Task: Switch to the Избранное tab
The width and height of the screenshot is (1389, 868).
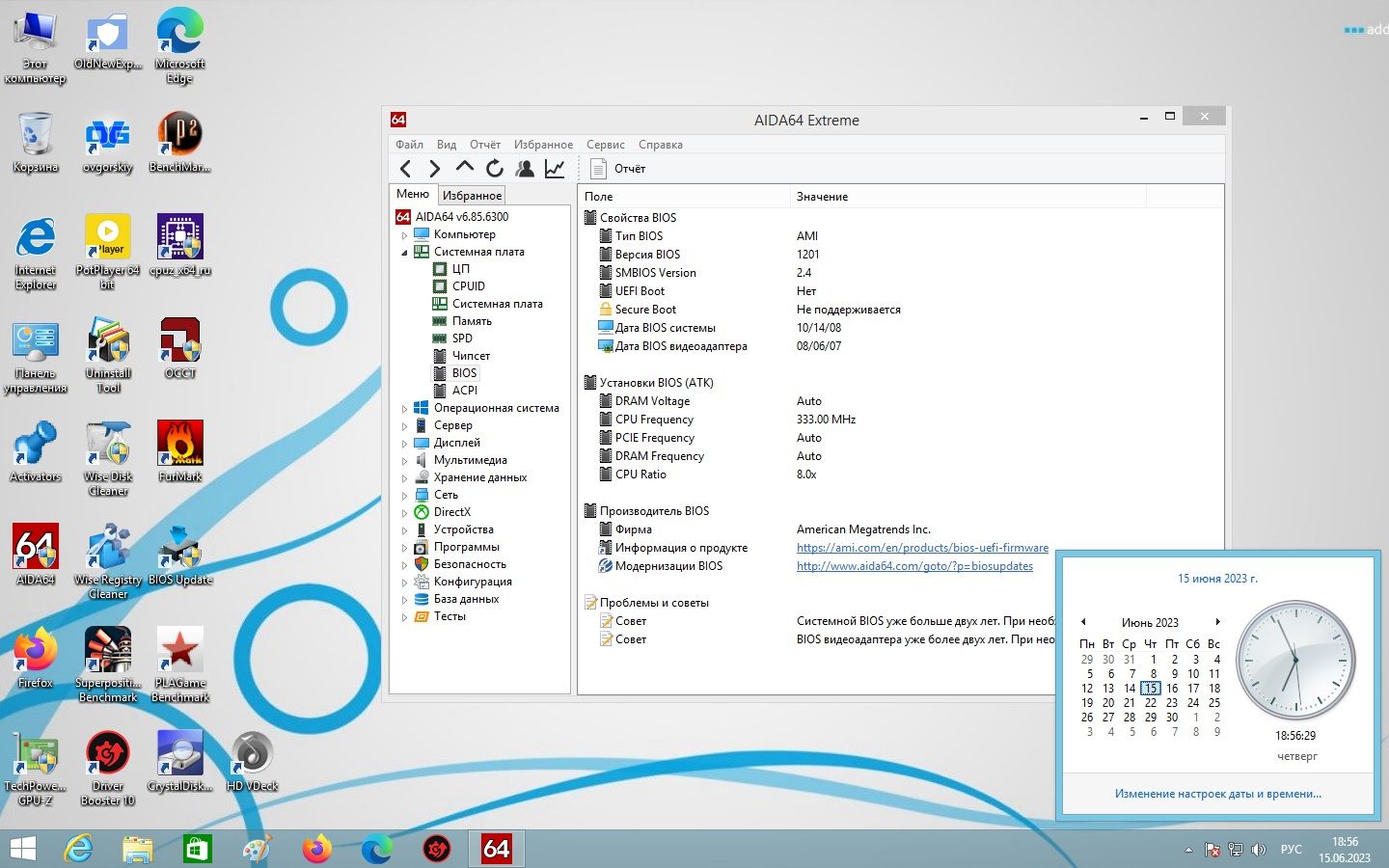Action: click(x=472, y=195)
